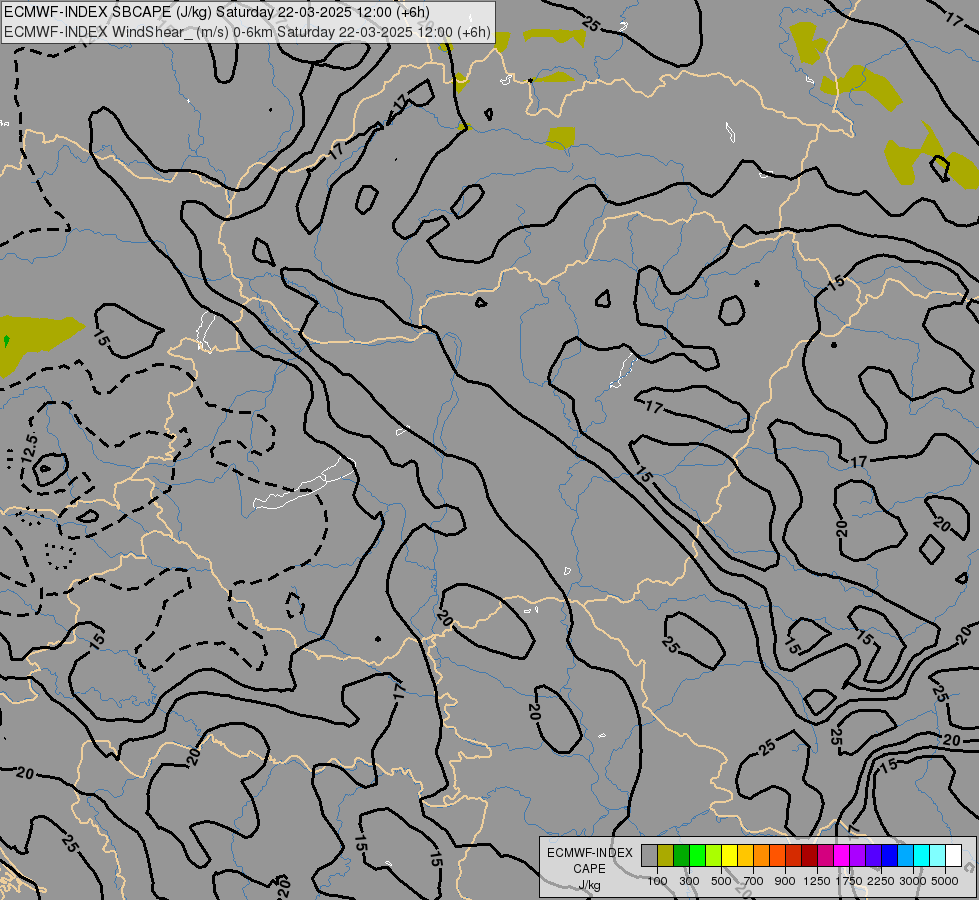Screen dimensions: 979x900
Task: Click the legend value 900
Action: [x=785, y=881]
